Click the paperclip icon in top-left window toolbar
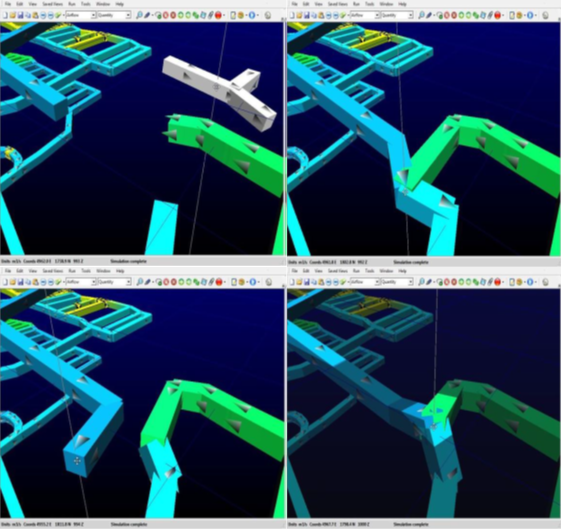The image size is (561, 532). [211, 15]
